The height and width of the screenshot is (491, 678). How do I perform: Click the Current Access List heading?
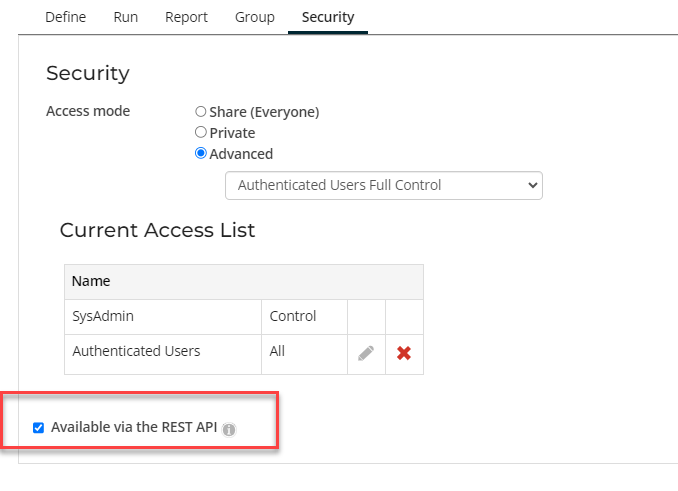[x=157, y=230]
